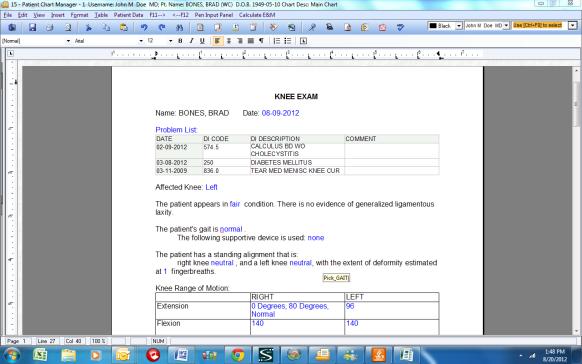Click the Save floppy disk icon
582x364 pixels.
[33, 27]
